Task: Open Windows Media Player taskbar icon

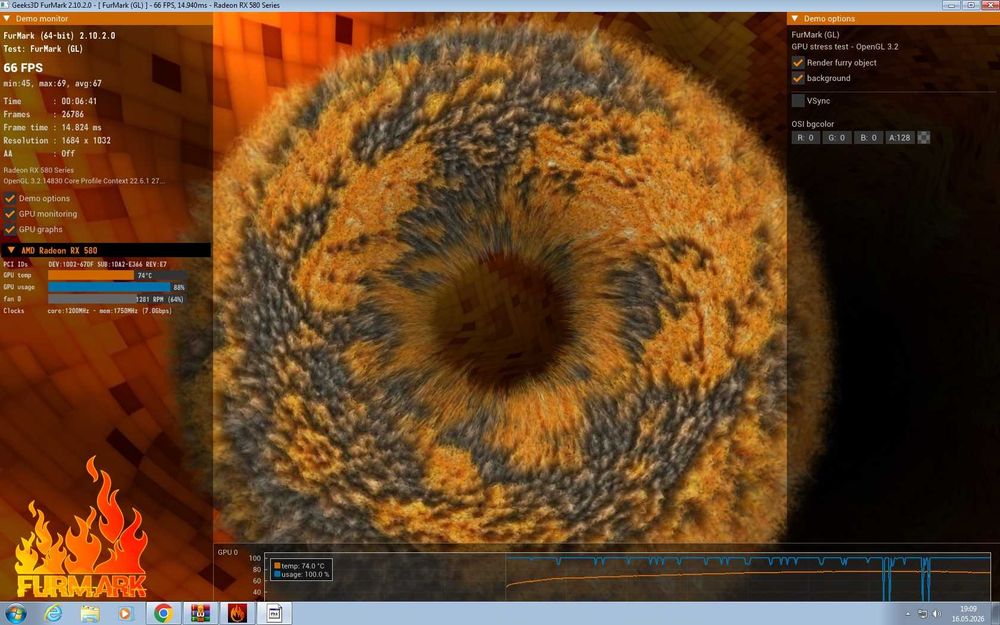Action: pos(125,614)
